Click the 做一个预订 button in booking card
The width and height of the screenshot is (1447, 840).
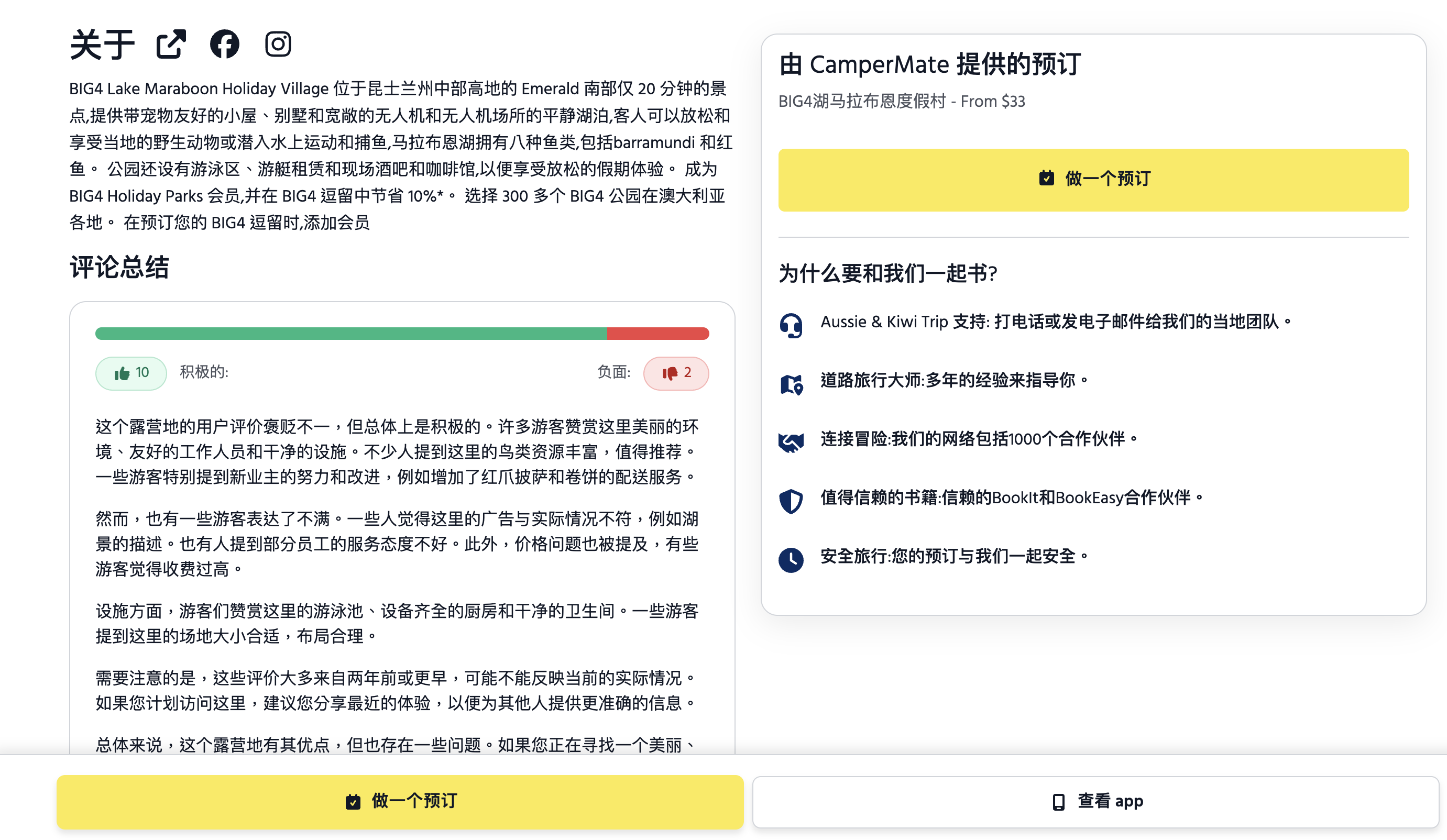click(1093, 180)
